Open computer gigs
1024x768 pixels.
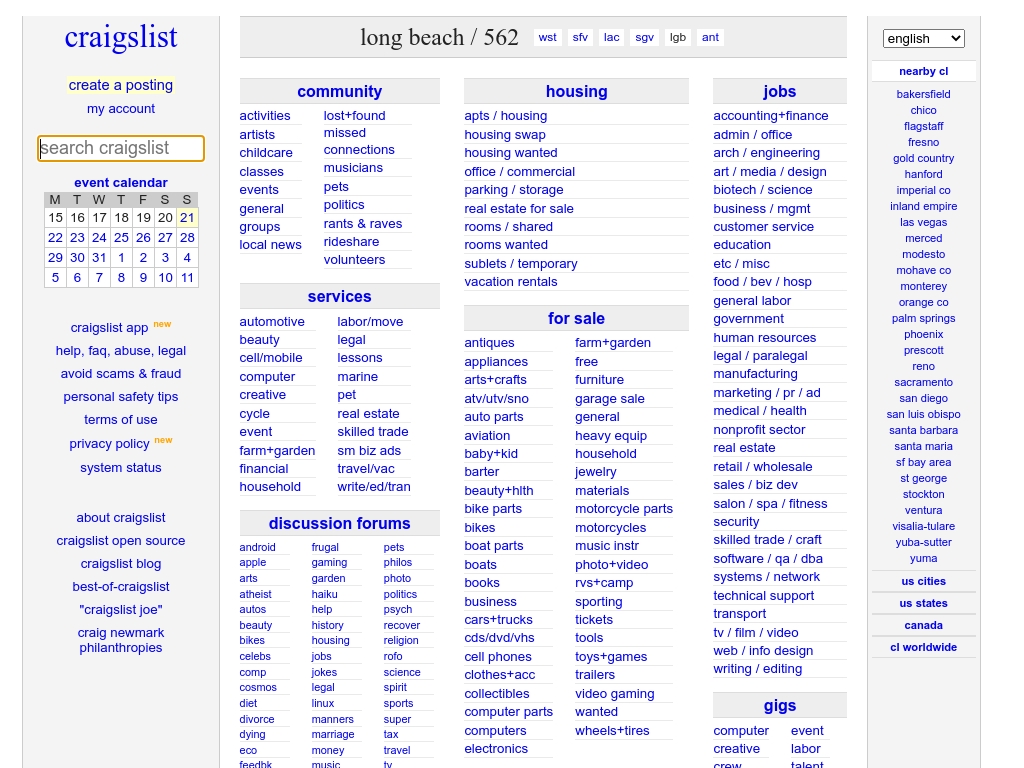tap(741, 731)
